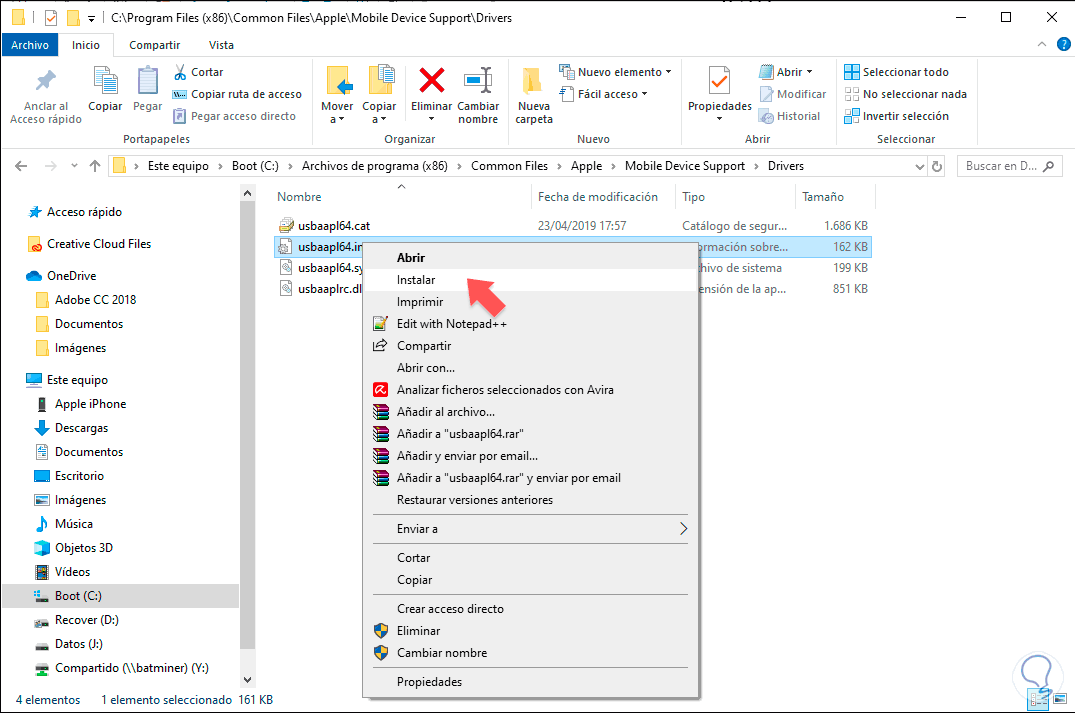Click the Pegar clipboard icon
The width and height of the screenshot is (1075, 713).
click(x=147, y=82)
